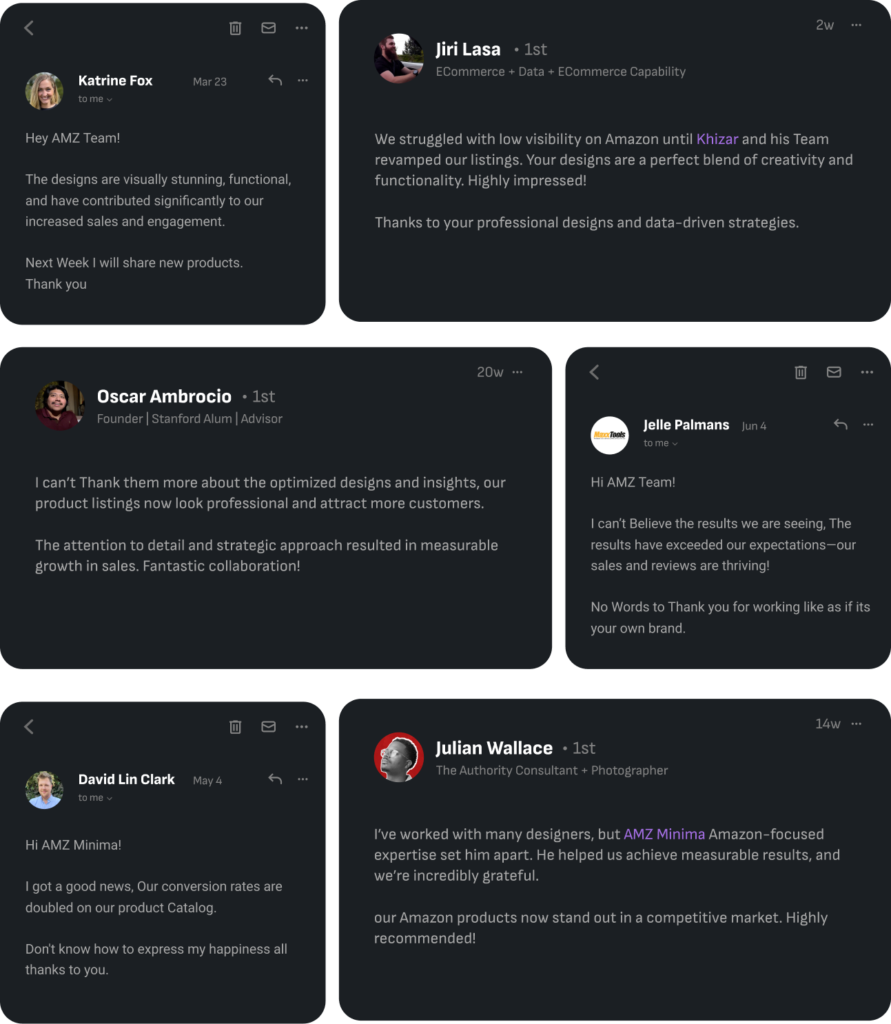Reply to Katrine Fox's message
The width and height of the screenshot is (891, 1024).
click(x=275, y=80)
